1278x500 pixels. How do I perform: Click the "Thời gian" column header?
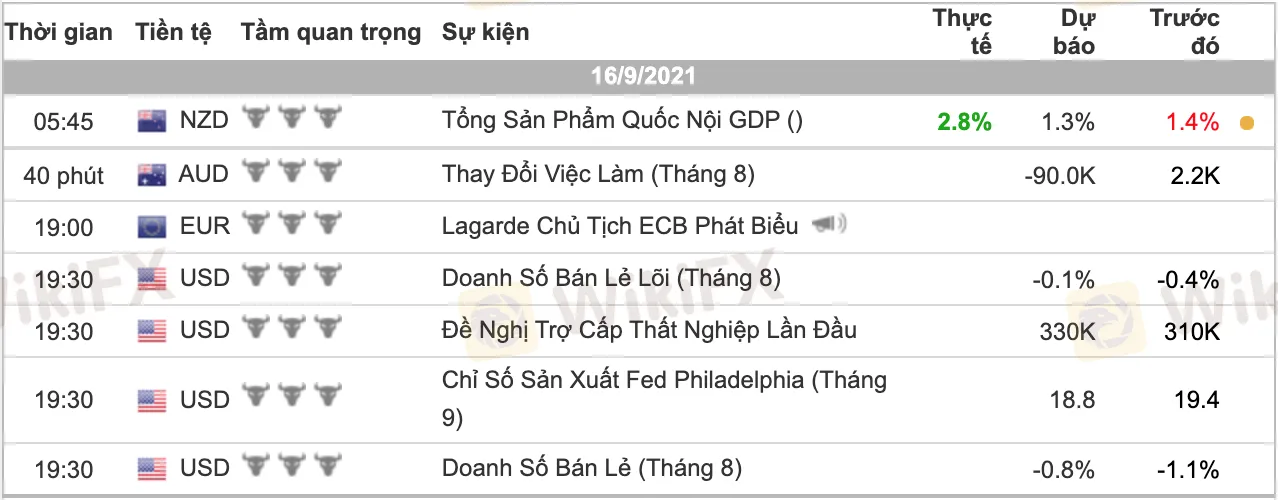coord(59,32)
